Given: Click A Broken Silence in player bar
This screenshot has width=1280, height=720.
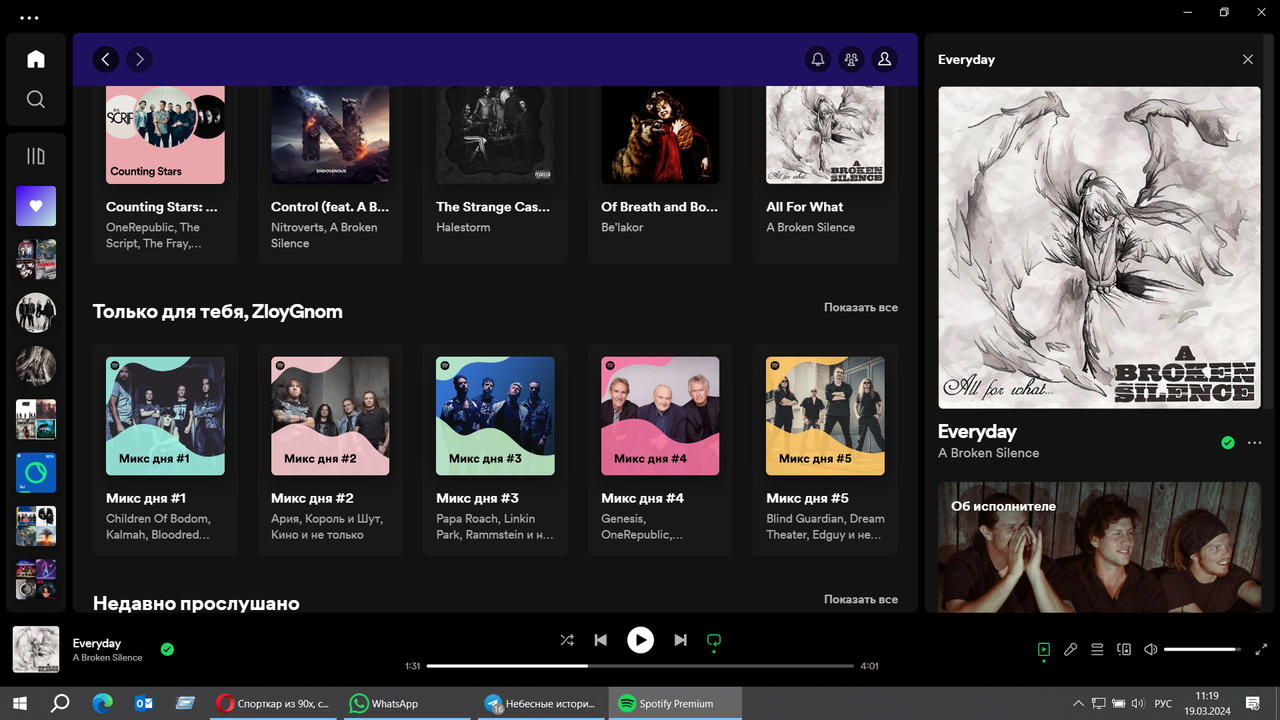Looking at the screenshot, I should point(108,658).
